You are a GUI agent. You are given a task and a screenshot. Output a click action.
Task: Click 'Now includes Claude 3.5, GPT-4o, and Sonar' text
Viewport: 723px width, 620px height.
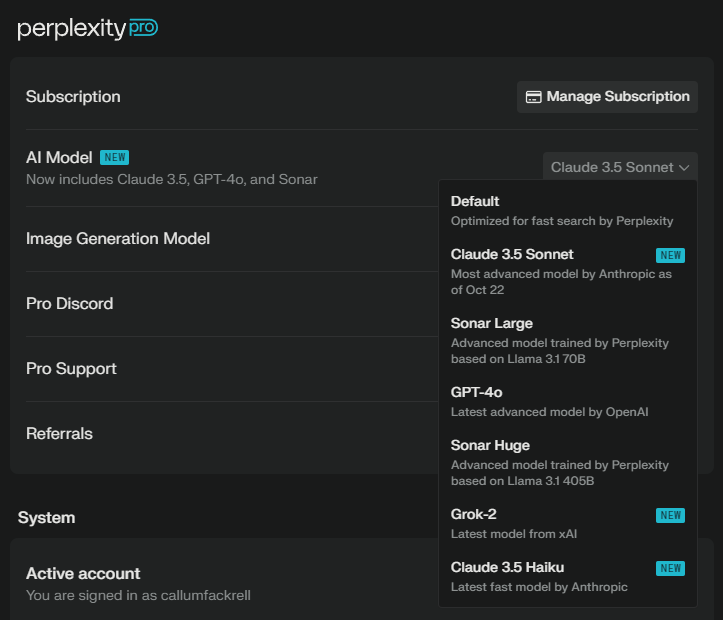[172, 179]
